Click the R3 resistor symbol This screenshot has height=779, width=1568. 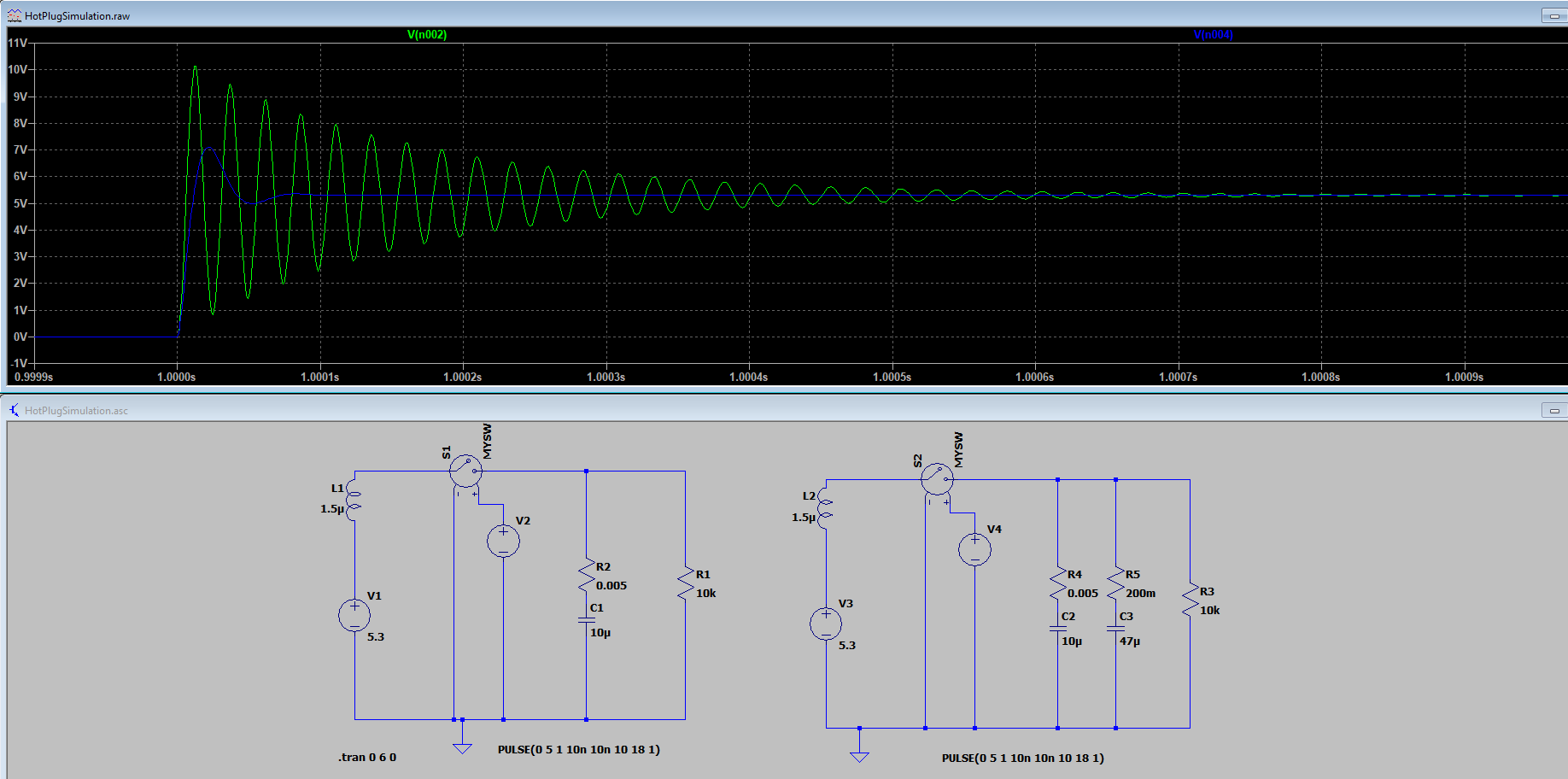point(1190,600)
